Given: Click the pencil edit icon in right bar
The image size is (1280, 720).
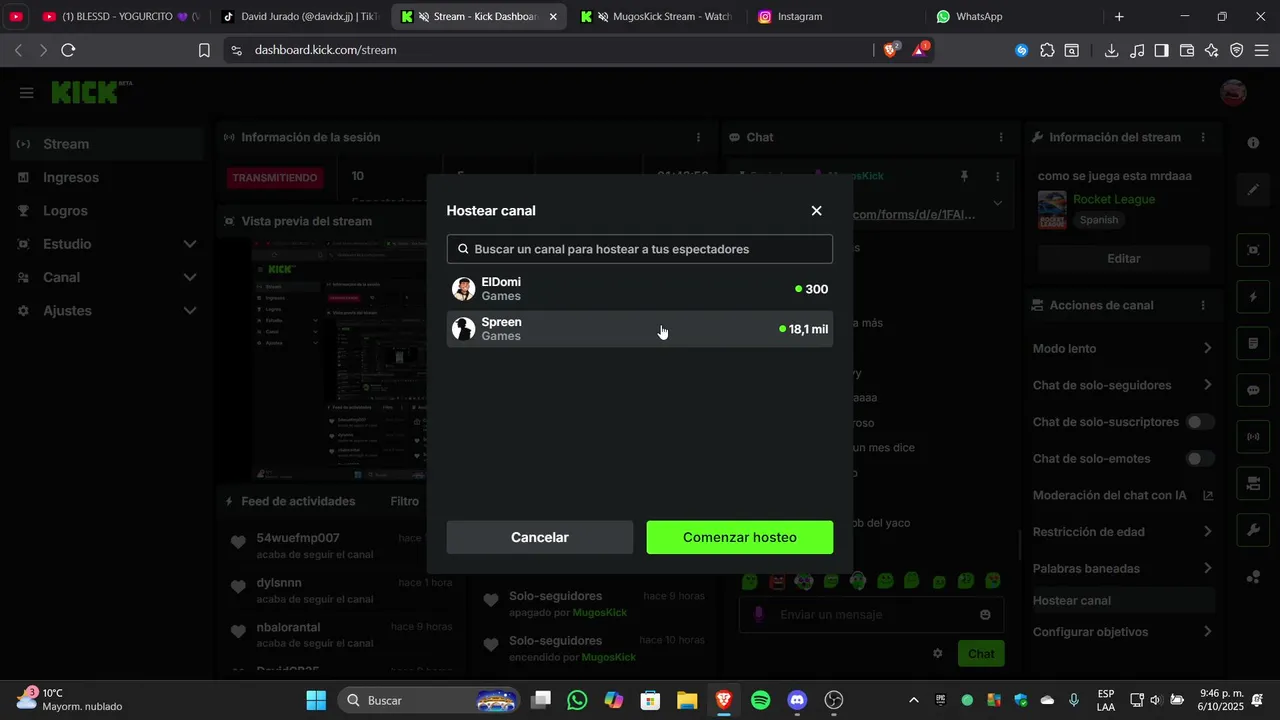Looking at the screenshot, I should pyautogui.click(x=1253, y=189).
